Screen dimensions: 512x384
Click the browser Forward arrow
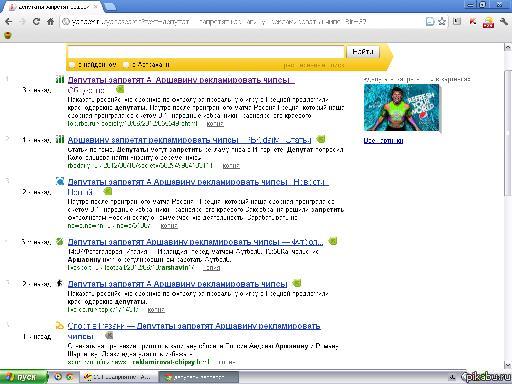click(x=22, y=22)
